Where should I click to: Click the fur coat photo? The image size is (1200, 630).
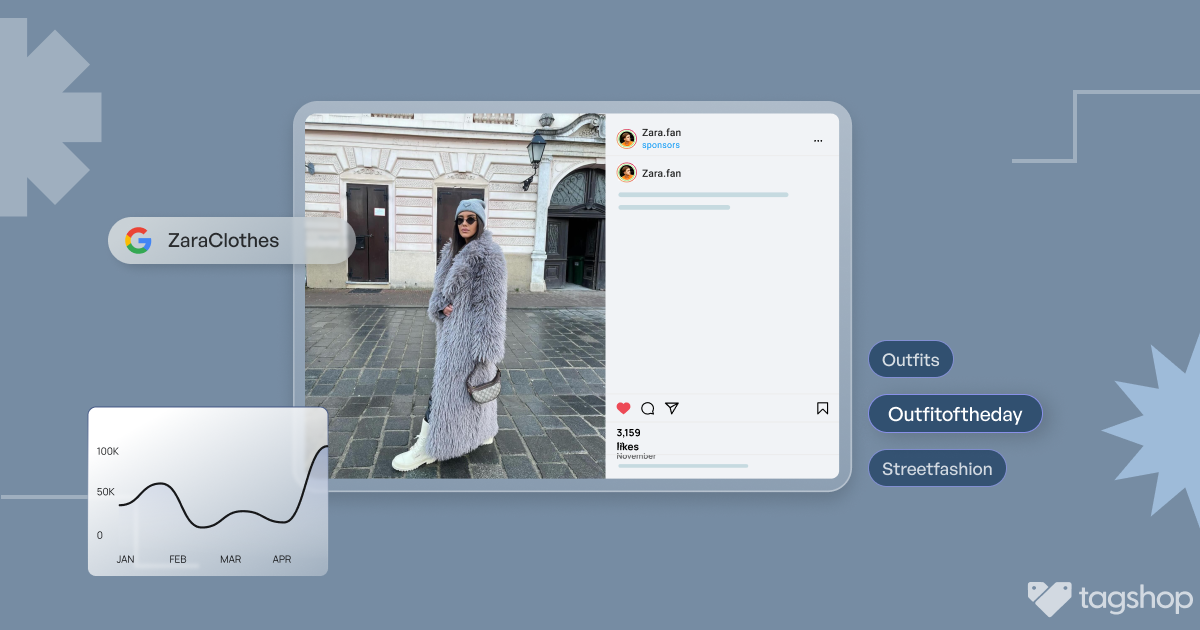click(x=455, y=296)
